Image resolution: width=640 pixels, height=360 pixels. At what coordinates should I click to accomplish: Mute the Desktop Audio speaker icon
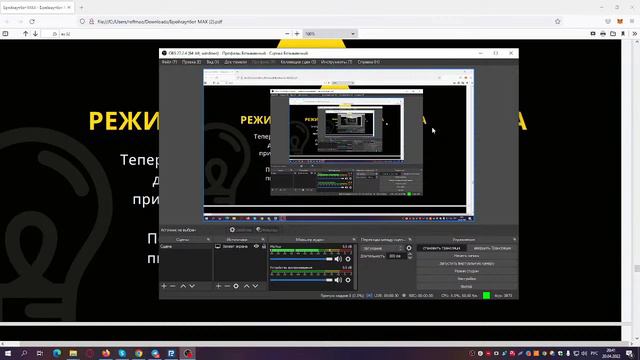click(338, 280)
